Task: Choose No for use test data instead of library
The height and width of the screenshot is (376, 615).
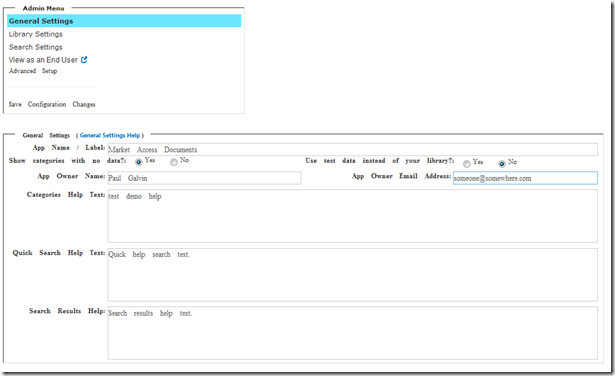Action: click(x=502, y=164)
